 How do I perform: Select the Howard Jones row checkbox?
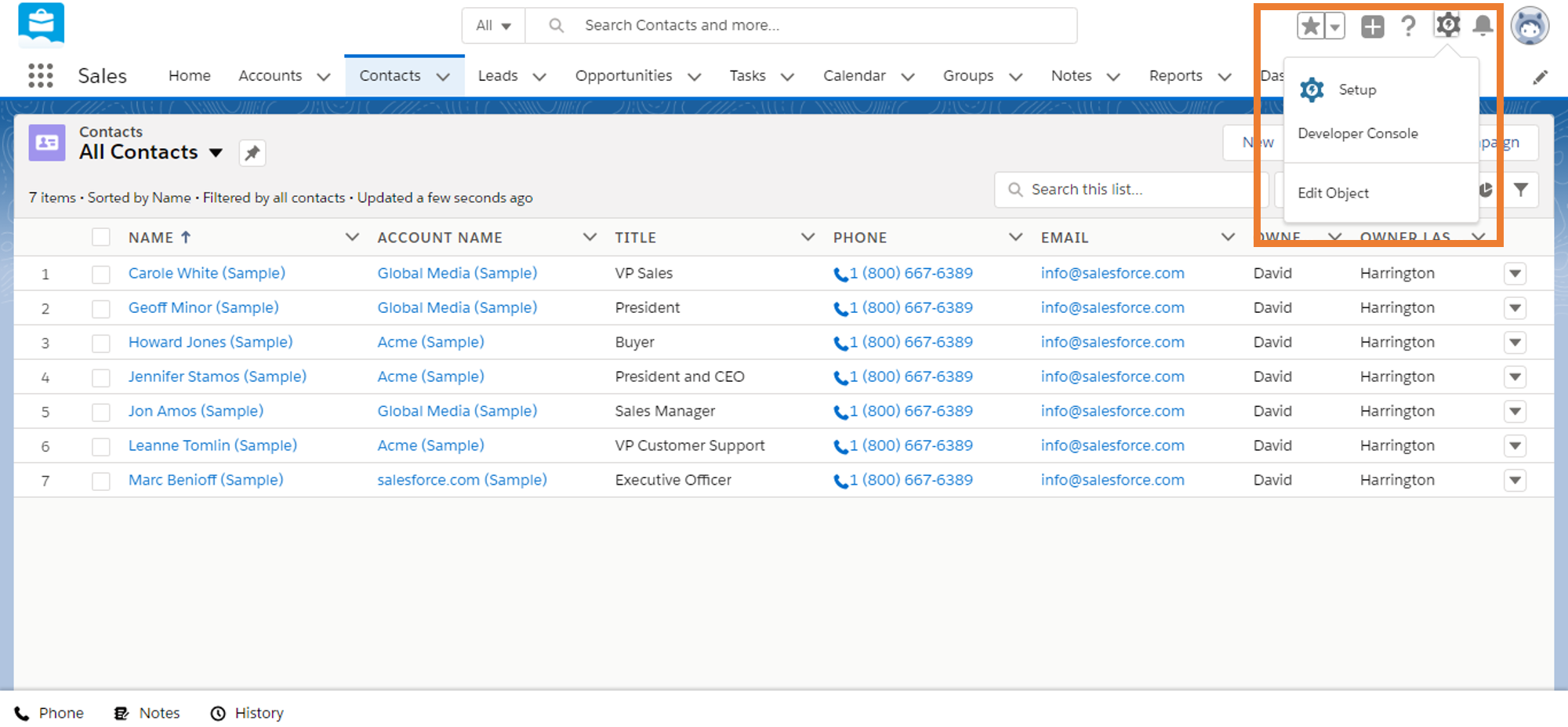click(x=101, y=344)
